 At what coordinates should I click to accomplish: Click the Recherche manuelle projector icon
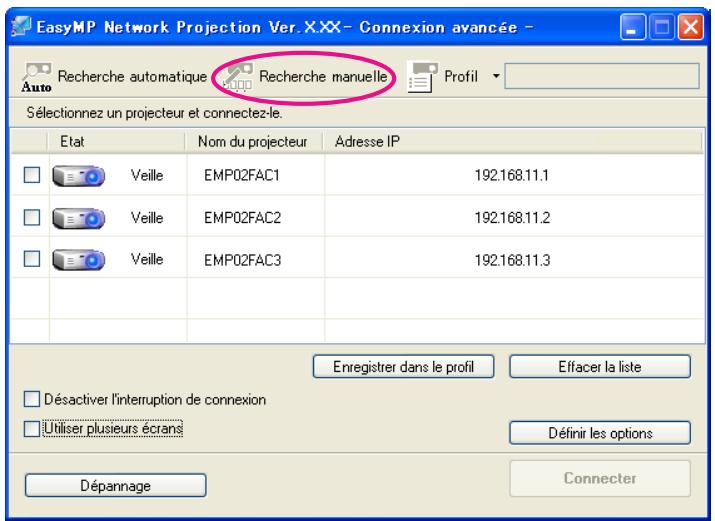(x=238, y=77)
